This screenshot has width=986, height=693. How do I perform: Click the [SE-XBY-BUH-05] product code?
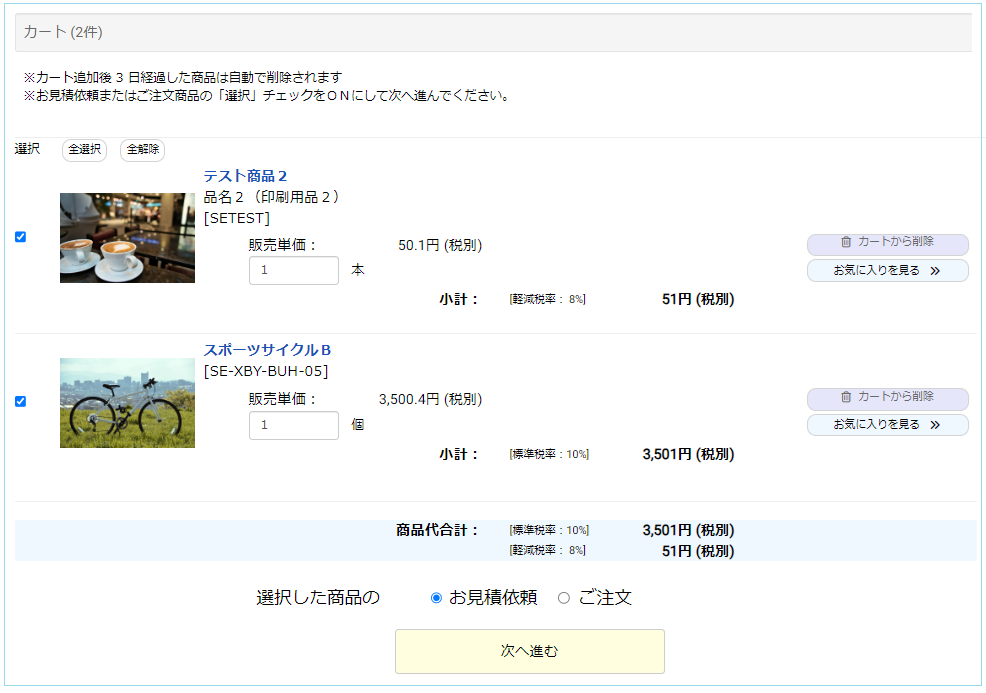(266, 372)
